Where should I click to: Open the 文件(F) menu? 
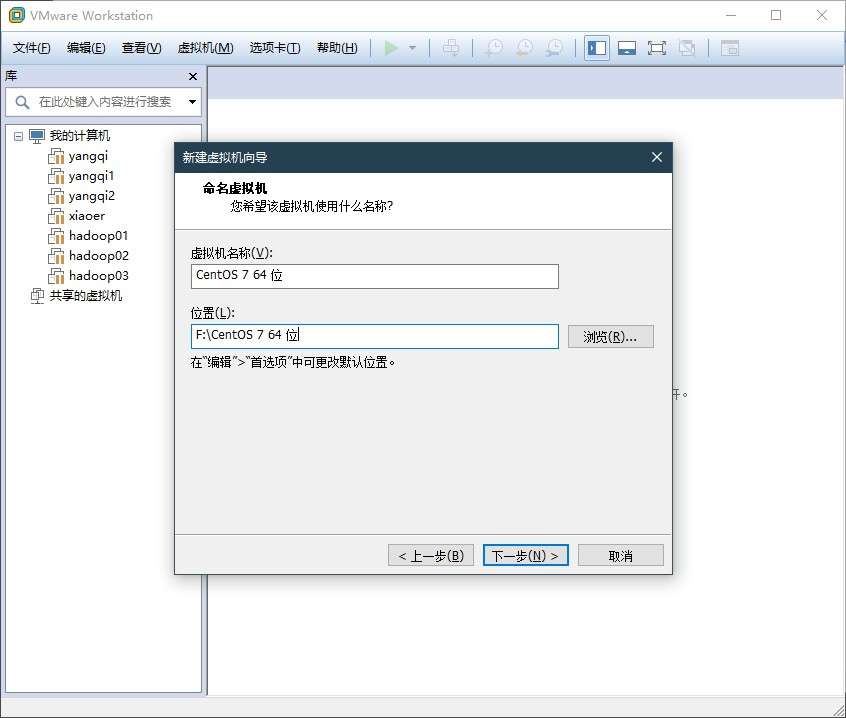pyautogui.click(x=31, y=48)
